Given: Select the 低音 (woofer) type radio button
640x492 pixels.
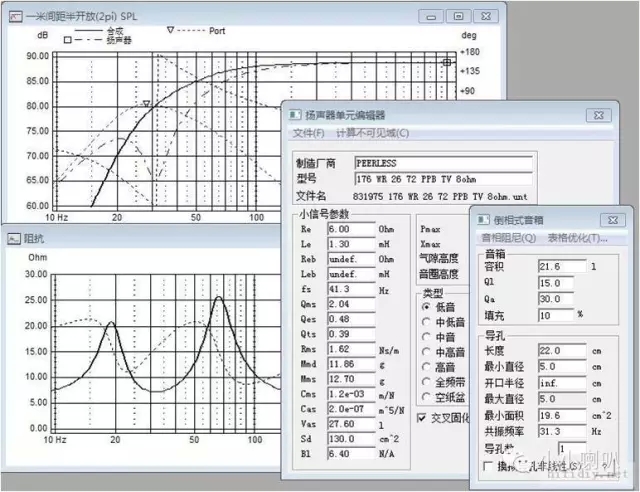Looking at the screenshot, I should [x=425, y=306].
